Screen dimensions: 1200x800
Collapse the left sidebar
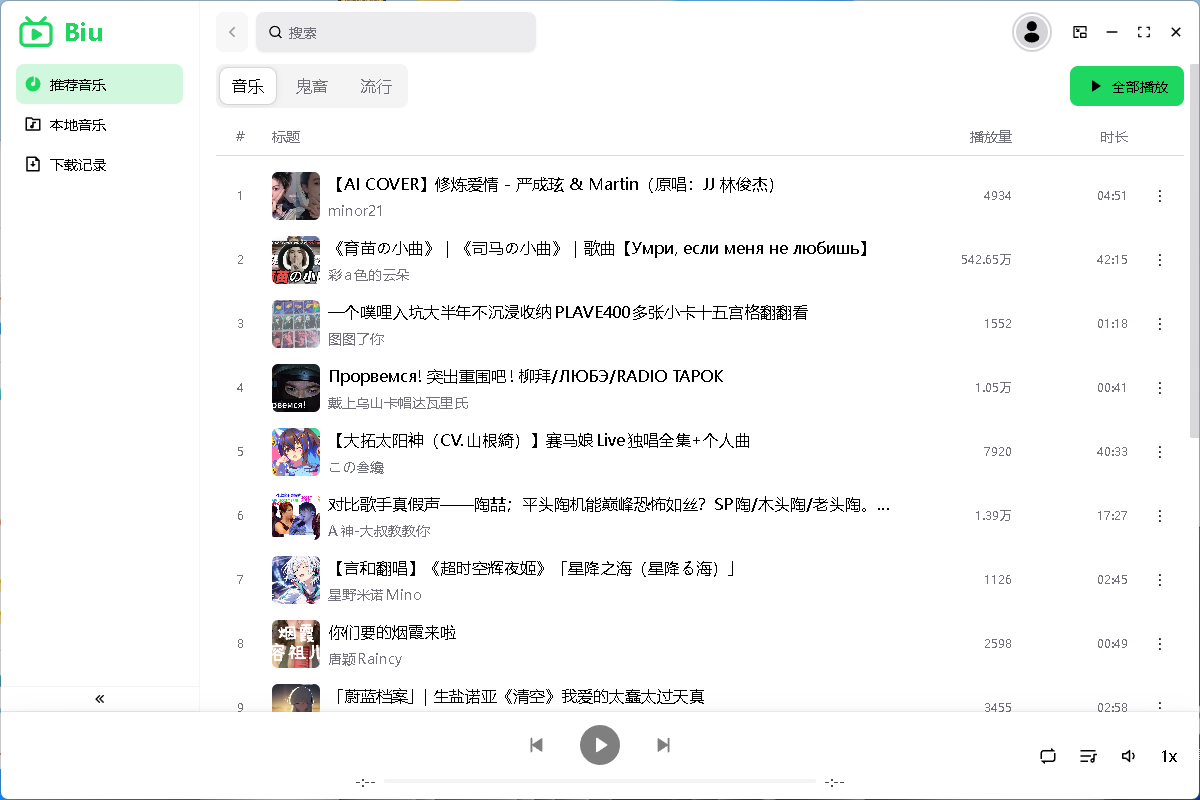tap(98, 698)
